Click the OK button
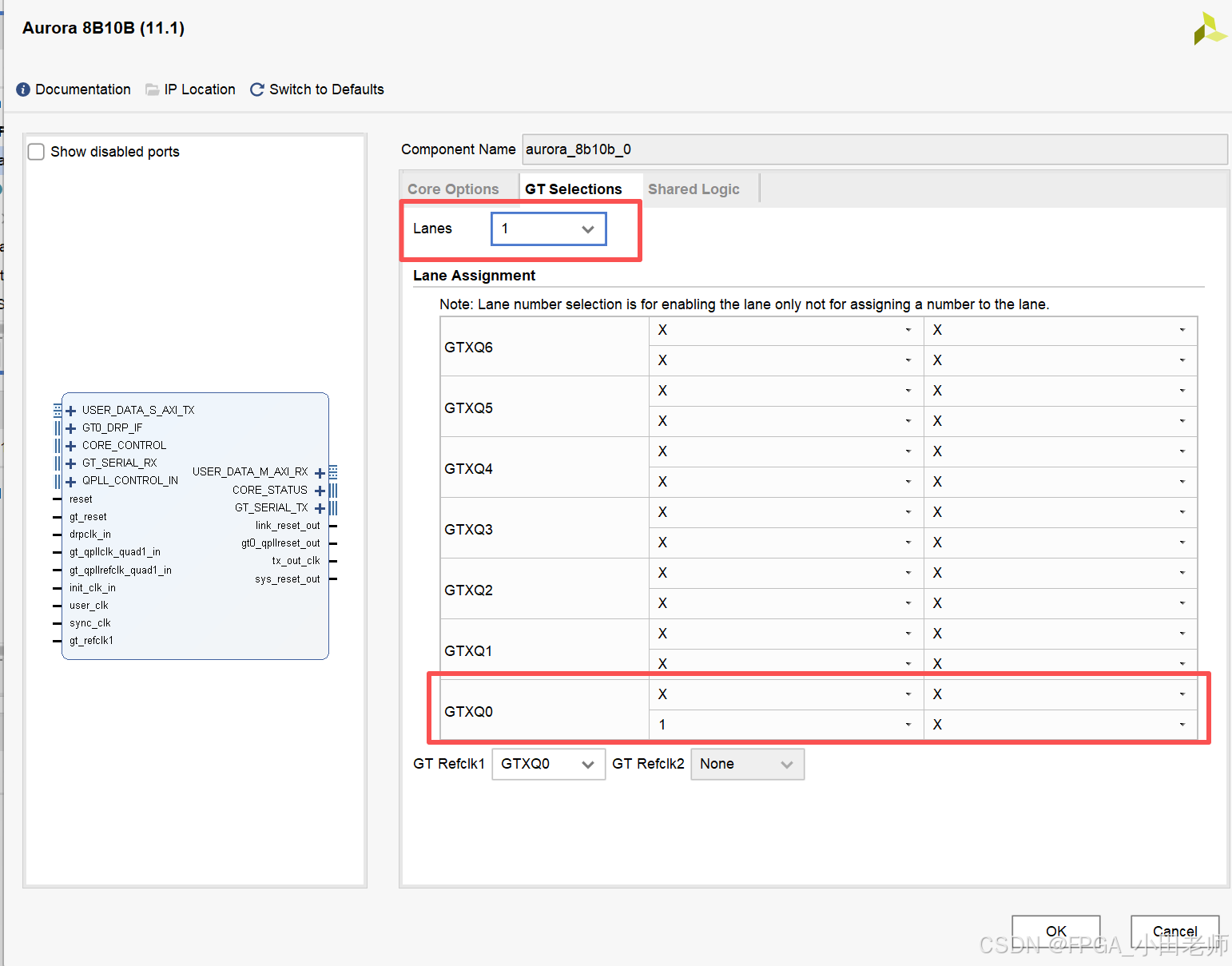This screenshot has height=966, width=1232. coord(1056,932)
